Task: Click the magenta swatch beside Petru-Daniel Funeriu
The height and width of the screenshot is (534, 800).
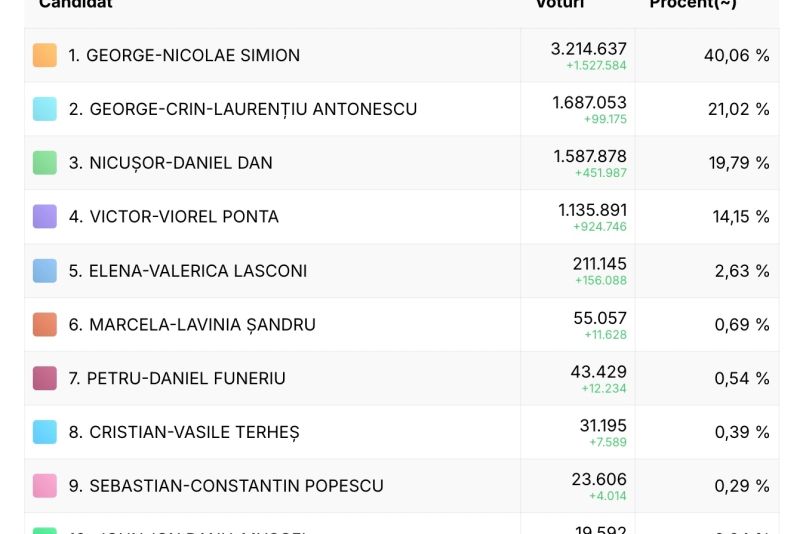Action: pyautogui.click(x=45, y=378)
